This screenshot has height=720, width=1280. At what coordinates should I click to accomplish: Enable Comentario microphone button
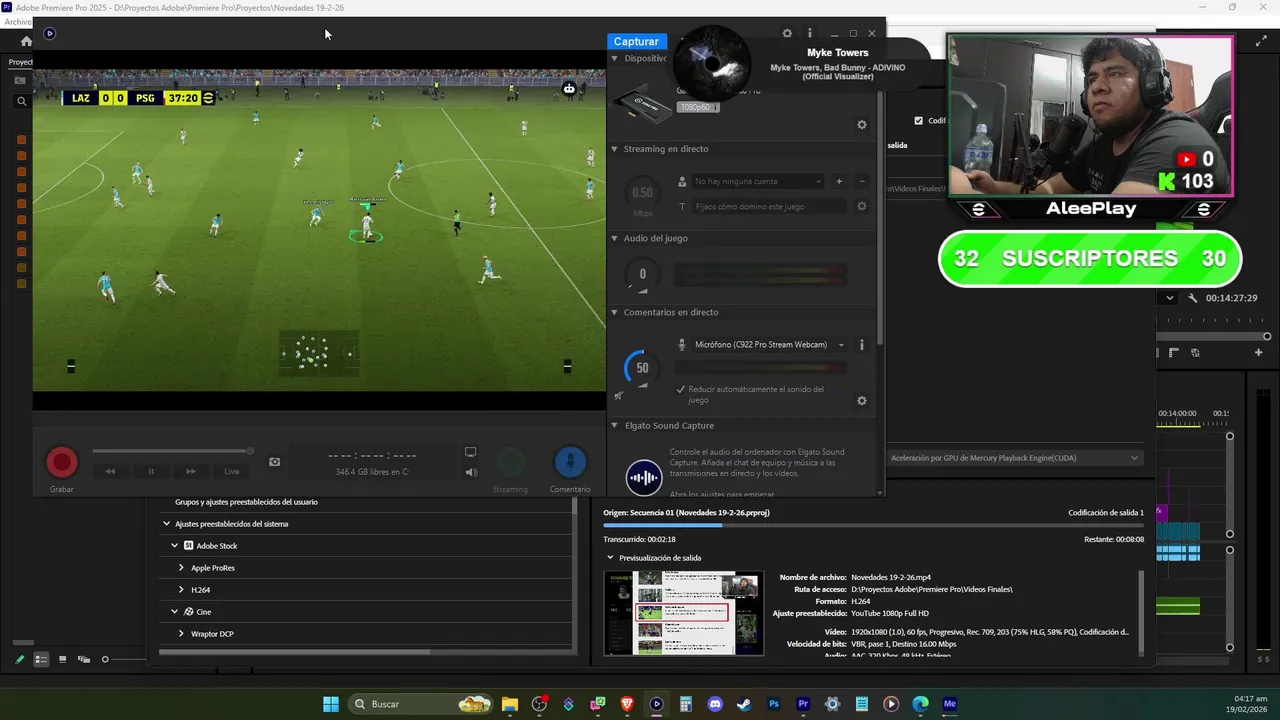(570, 462)
